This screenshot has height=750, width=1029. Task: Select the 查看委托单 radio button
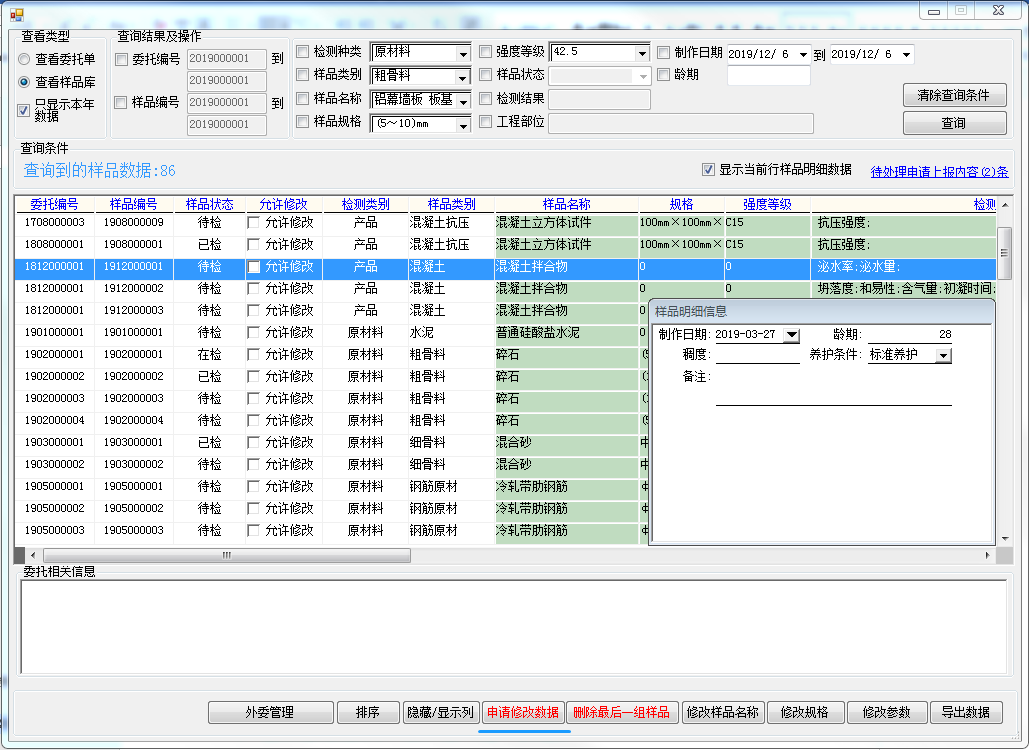pyautogui.click(x=24, y=60)
